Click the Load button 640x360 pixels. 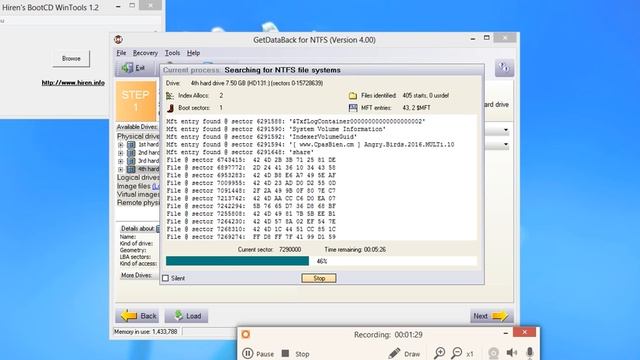(187, 316)
